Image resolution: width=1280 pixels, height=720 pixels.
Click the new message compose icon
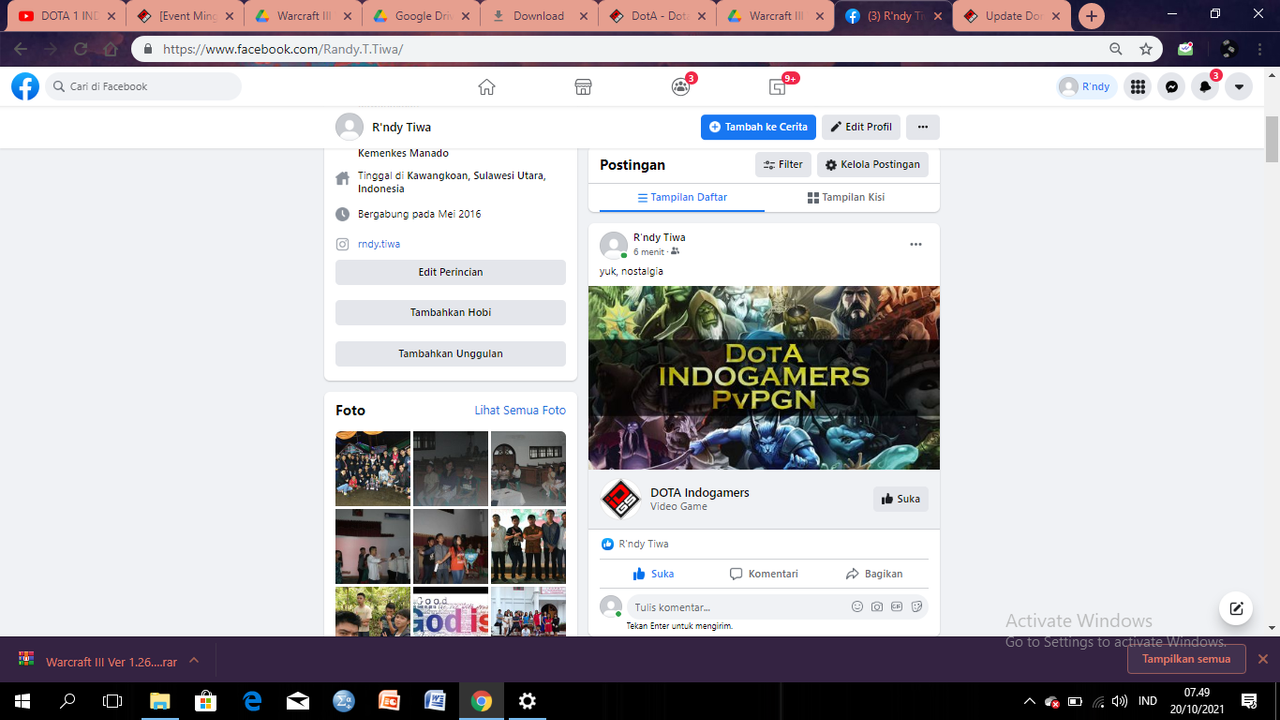pyautogui.click(x=1236, y=608)
